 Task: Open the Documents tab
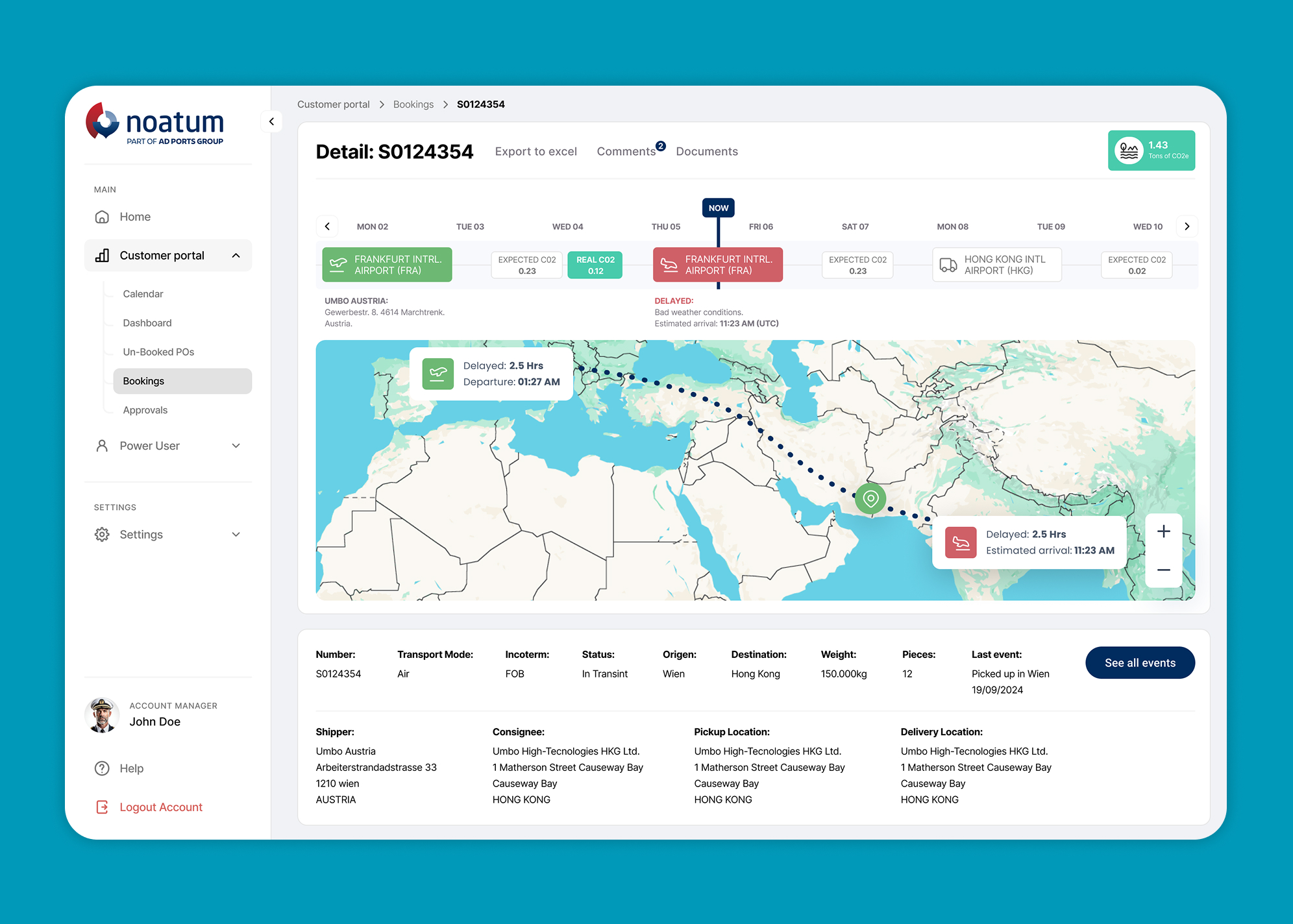pyautogui.click(x=706, y=151)
